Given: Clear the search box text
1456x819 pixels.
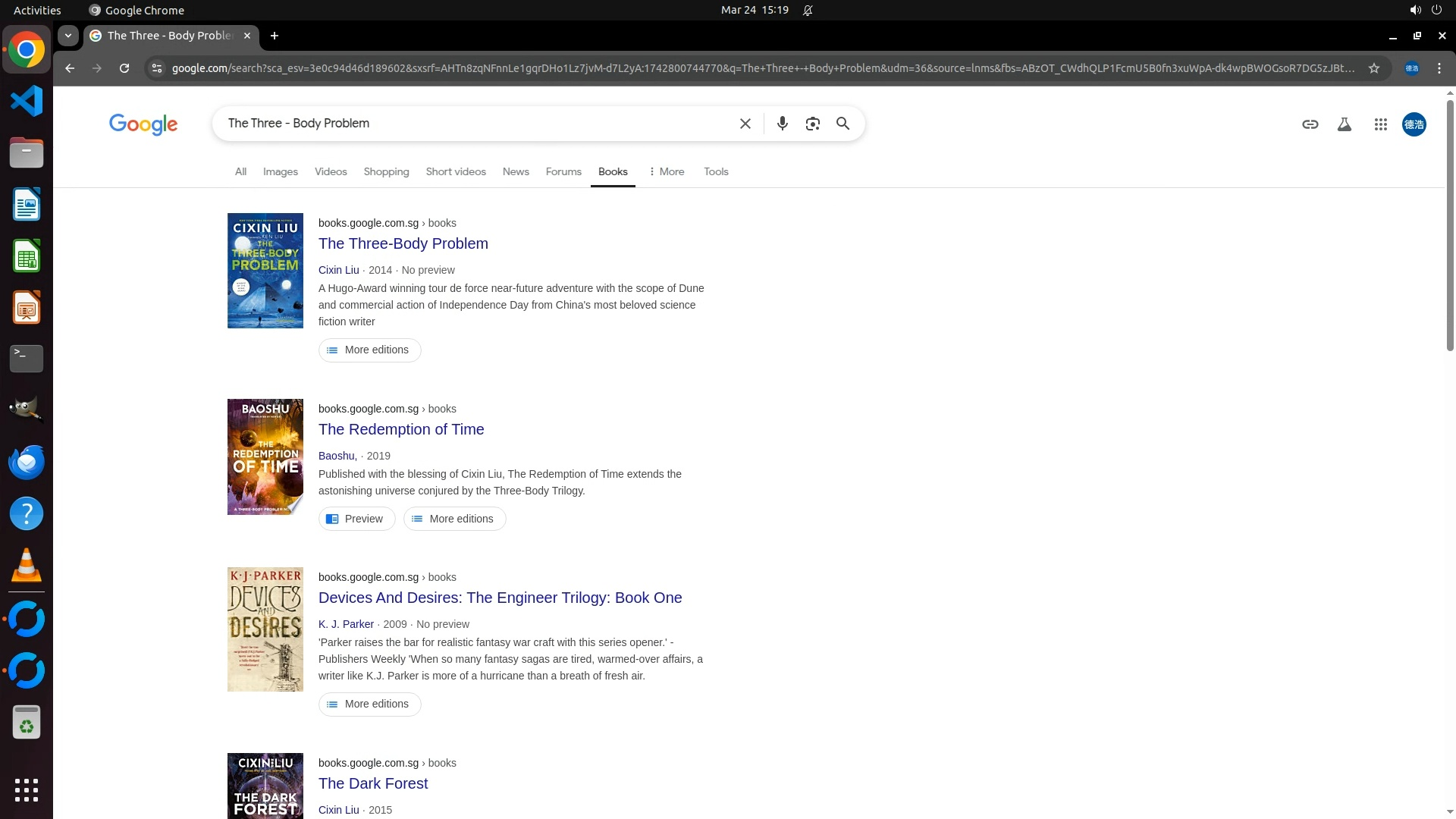Looking at the screenshot, I should [745, 124].
